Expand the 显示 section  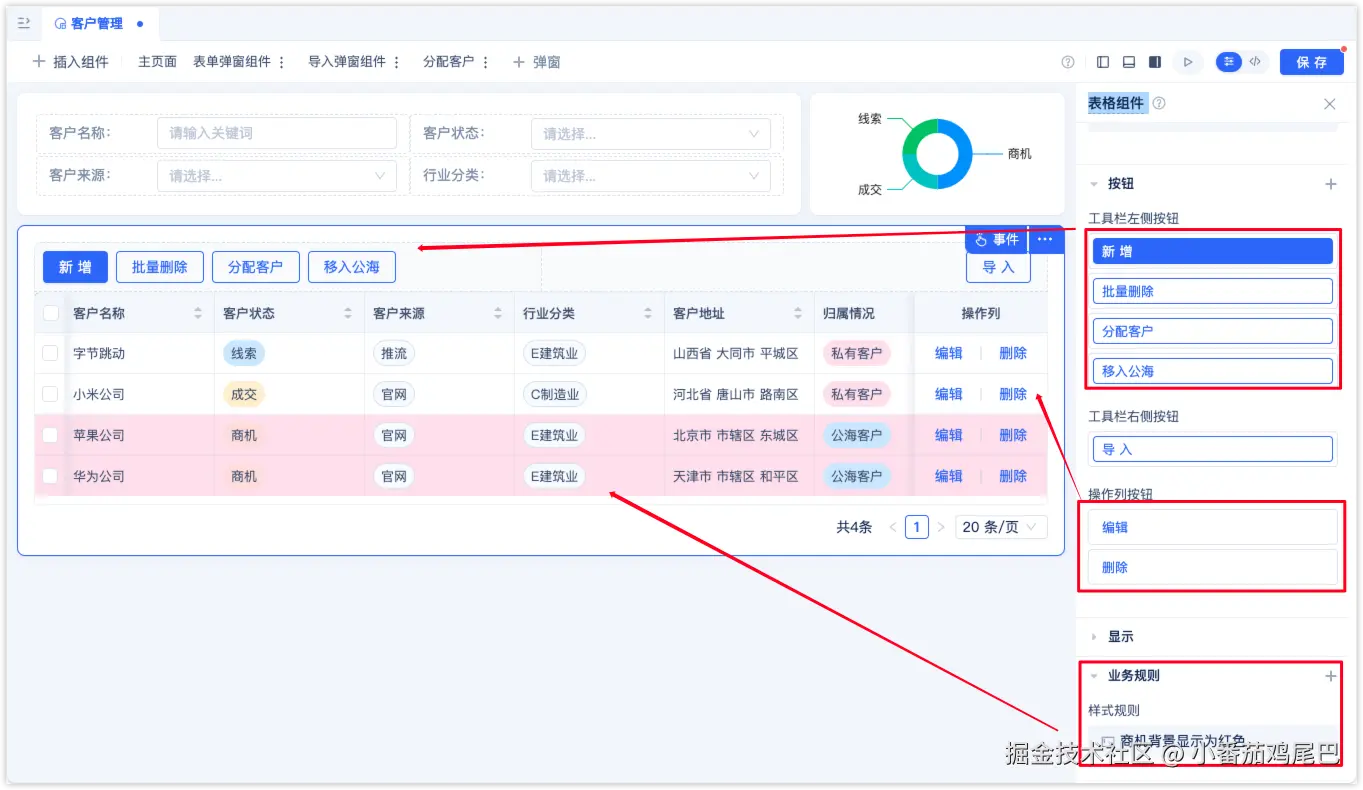point(1095,636)
